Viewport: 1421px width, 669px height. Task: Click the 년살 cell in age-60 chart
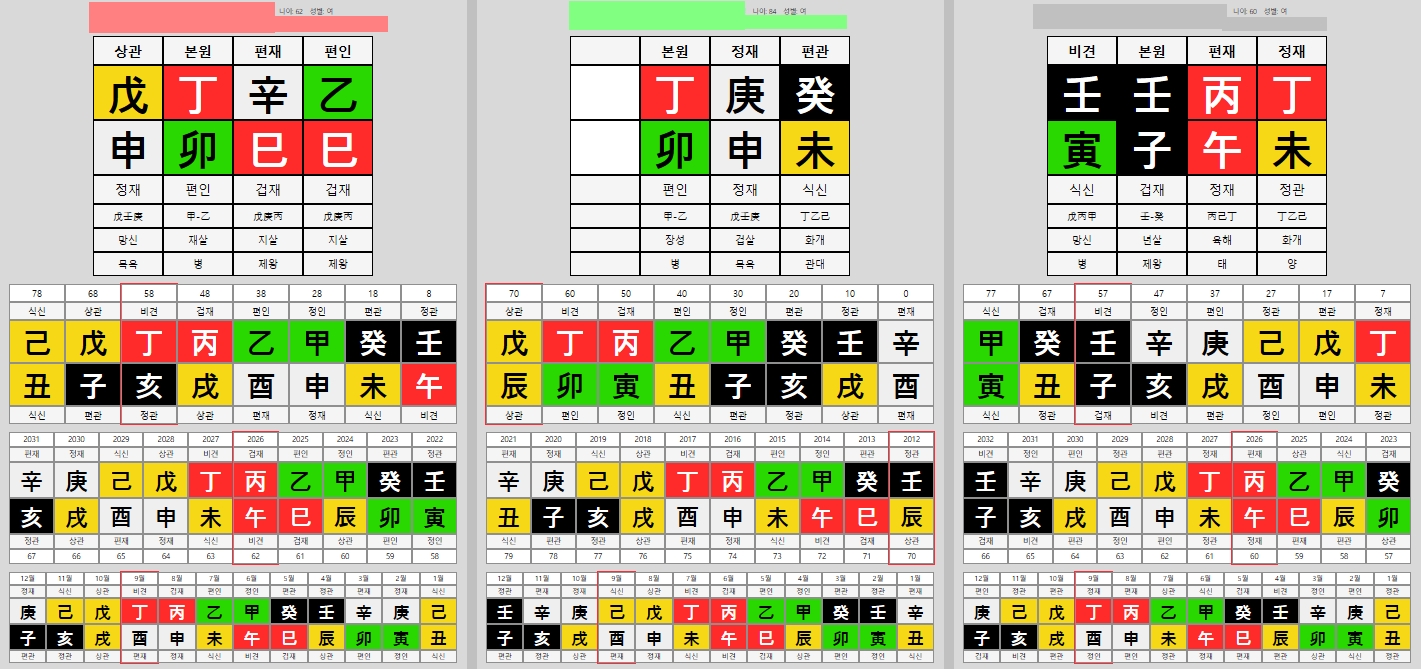pyautogui.click(x=1152, y=240)
